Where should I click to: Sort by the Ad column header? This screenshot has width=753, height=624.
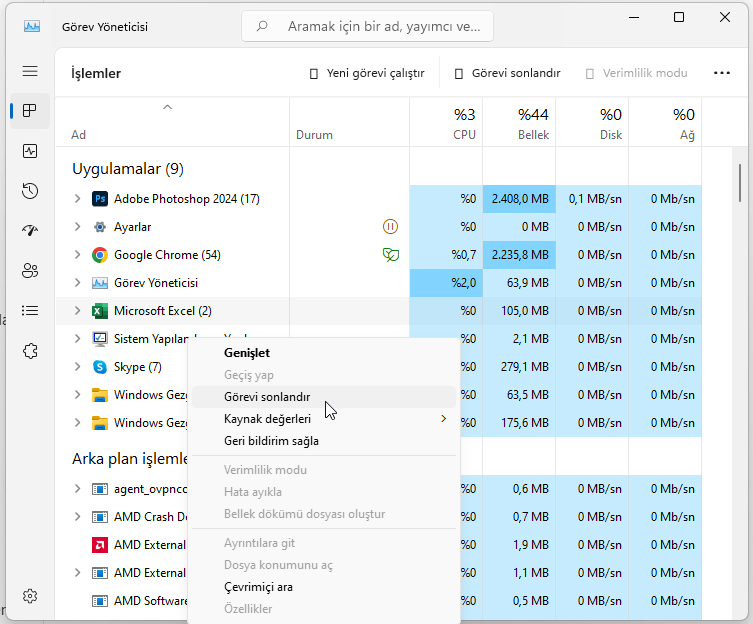tap(173, 123)
